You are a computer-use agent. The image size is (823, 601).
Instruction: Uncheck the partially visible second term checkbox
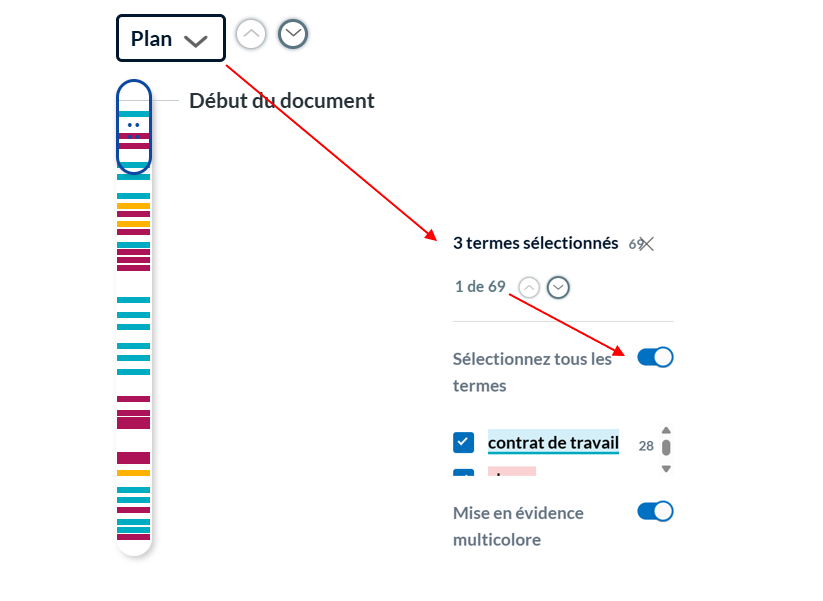463,472
